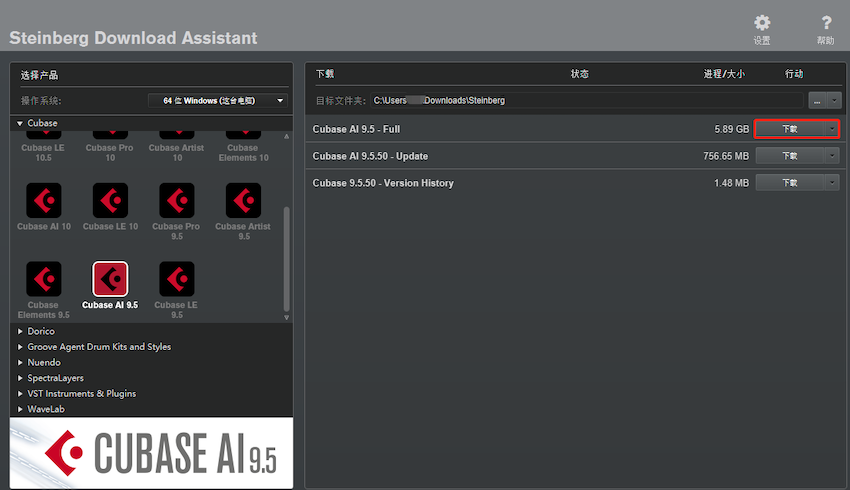Click the target folder path field
The image size is (850, 490).
click(x=587, y=100)
